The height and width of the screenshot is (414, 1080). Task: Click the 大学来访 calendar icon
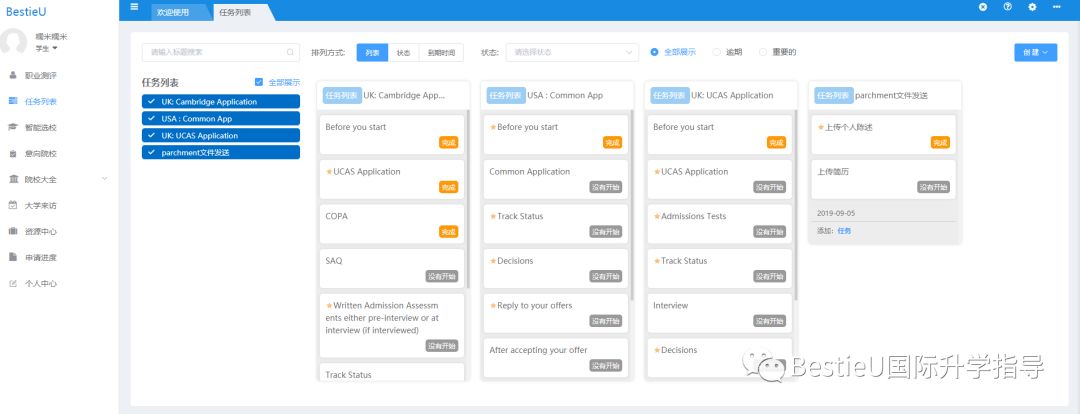[x=12, y=205]
